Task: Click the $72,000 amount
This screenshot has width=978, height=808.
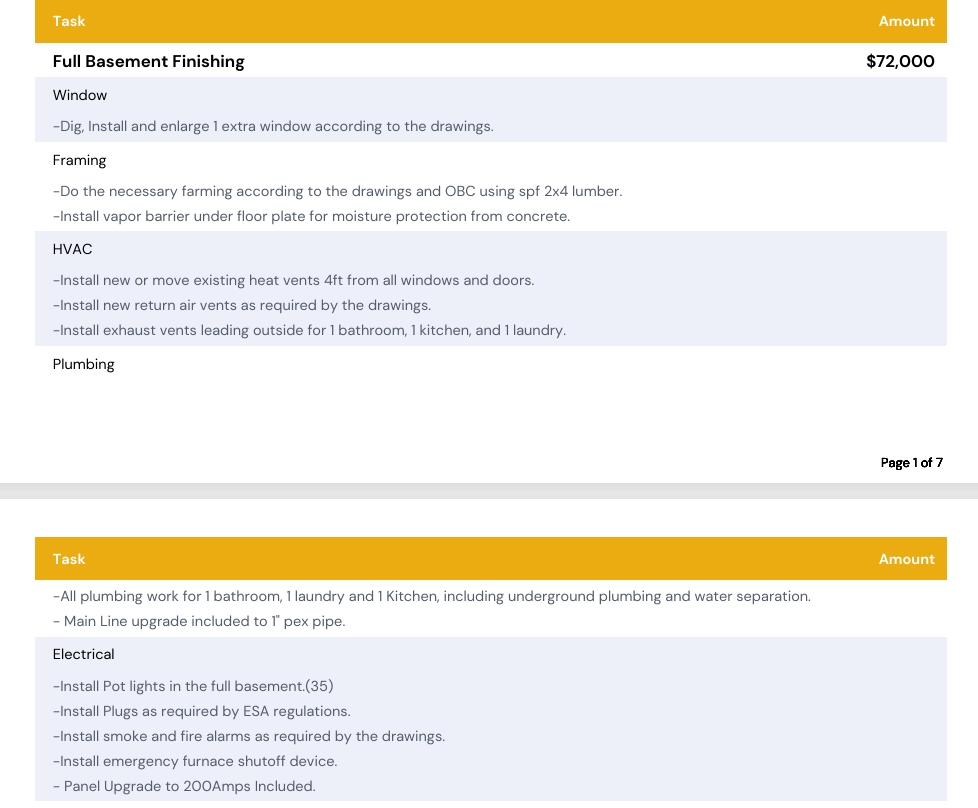Action: [x=900, y=61]
